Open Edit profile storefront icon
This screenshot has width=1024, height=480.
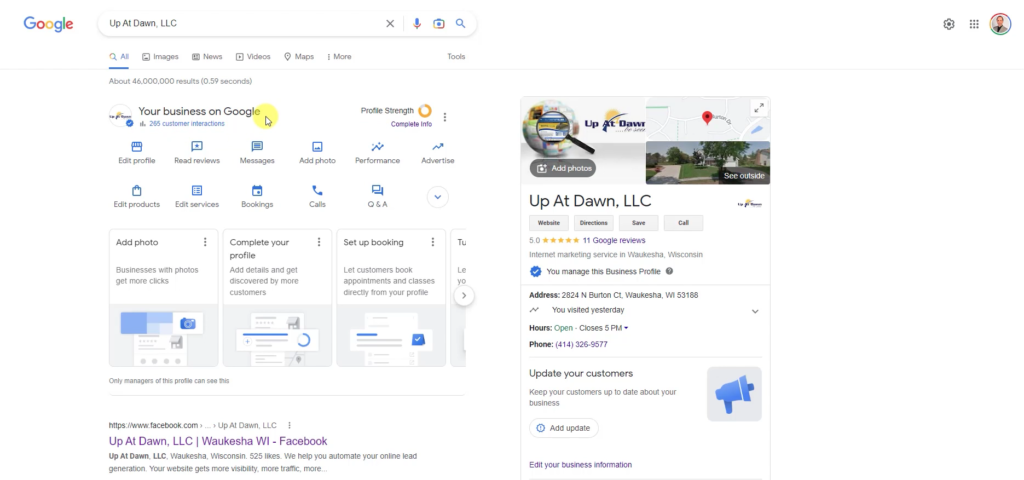pyautogui.click(x=136, y=147)
